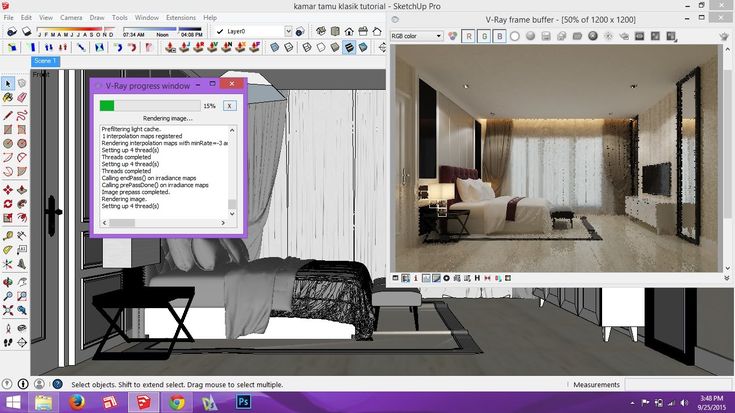The image size is (735, 413).
Task: Open the Extensions menu
Action: [x=180, y=17]
